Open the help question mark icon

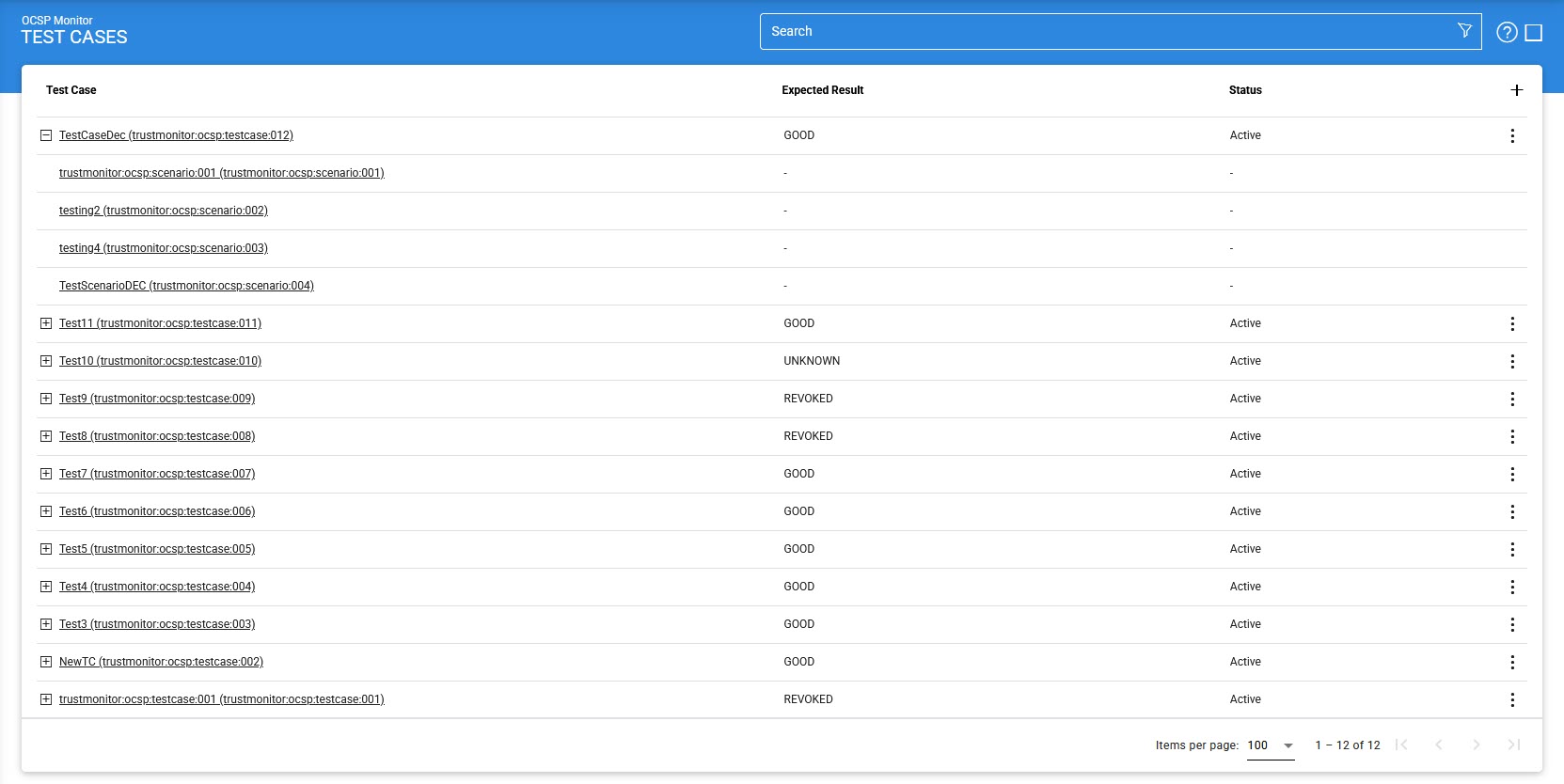tap(1507, 33)
